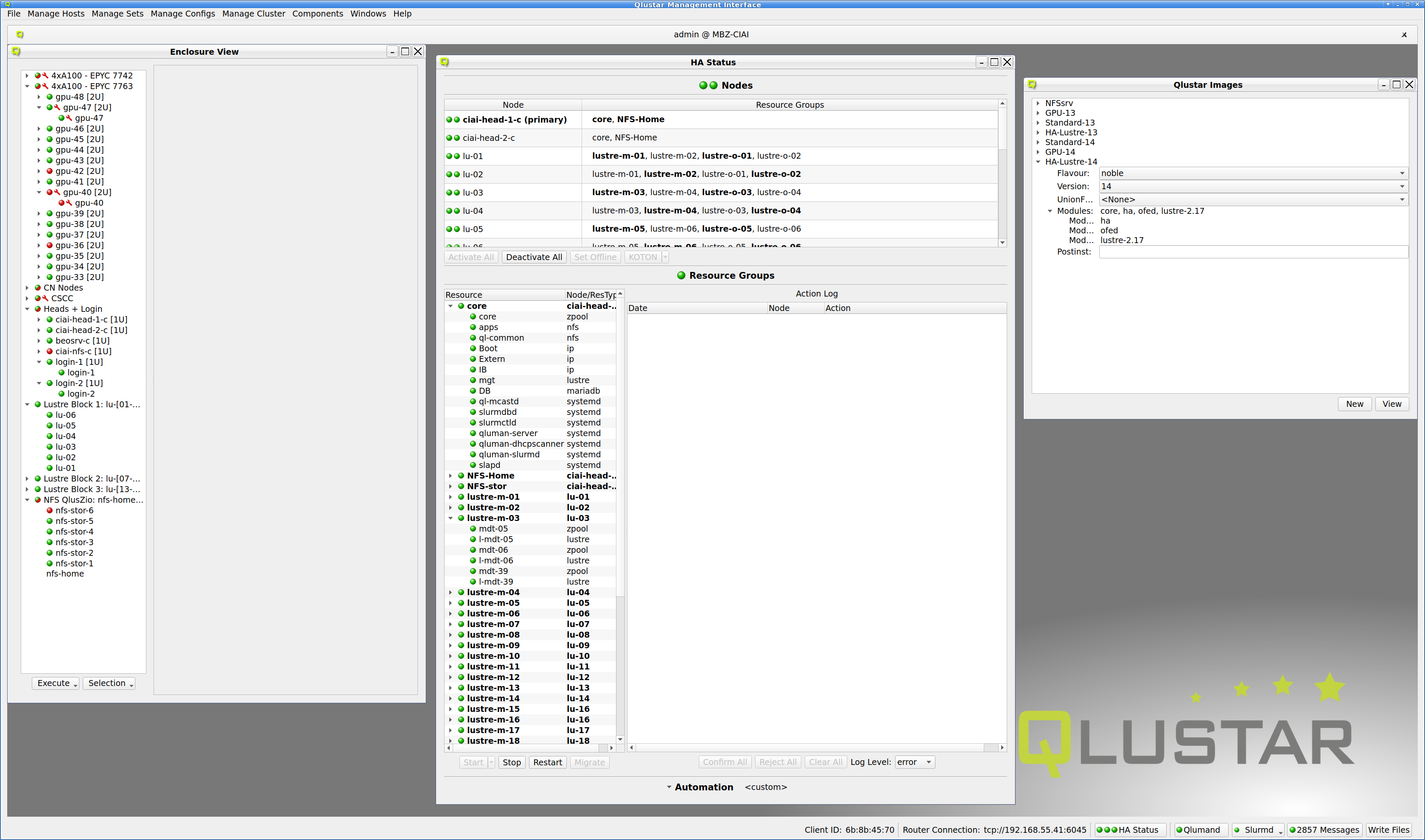Open HA Status indicator in status bar
The image size is (1425, 840).
[1130, 830]
